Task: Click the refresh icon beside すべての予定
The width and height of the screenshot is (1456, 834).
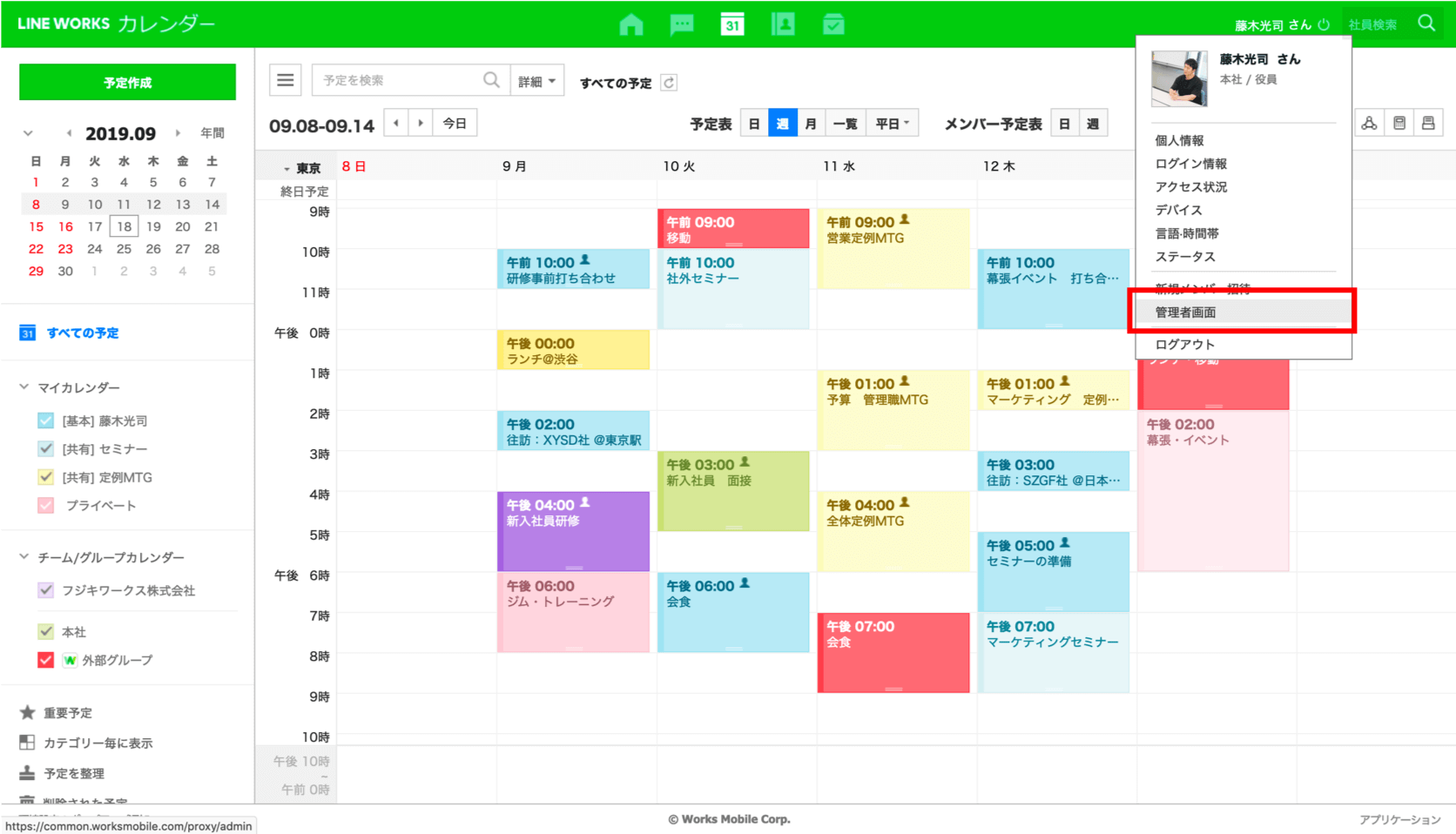Action: tap(669, 83)
